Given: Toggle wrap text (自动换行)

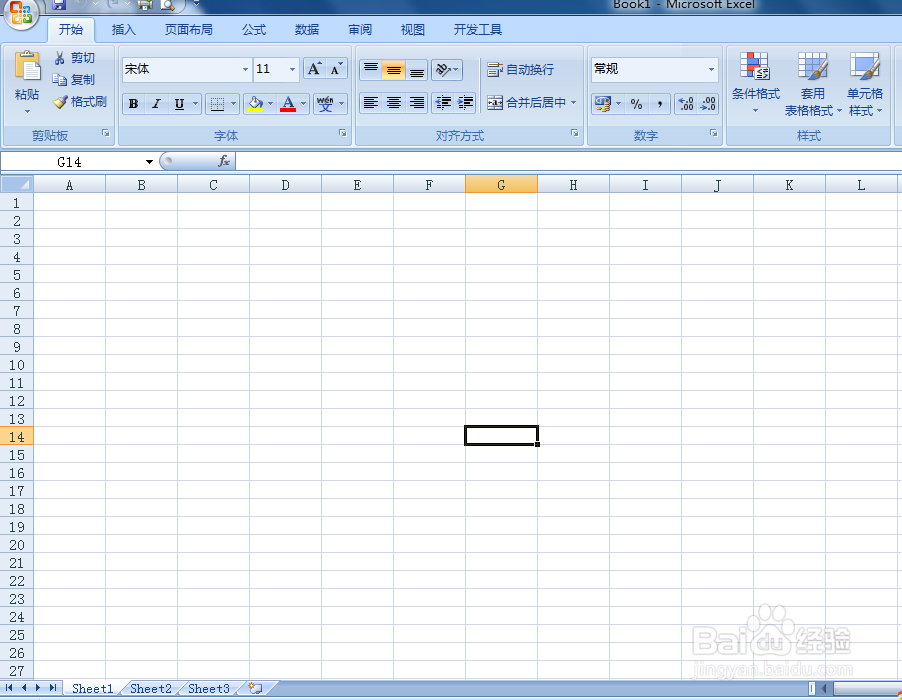Looking at the screenshot, I should (x=520, y=70).
